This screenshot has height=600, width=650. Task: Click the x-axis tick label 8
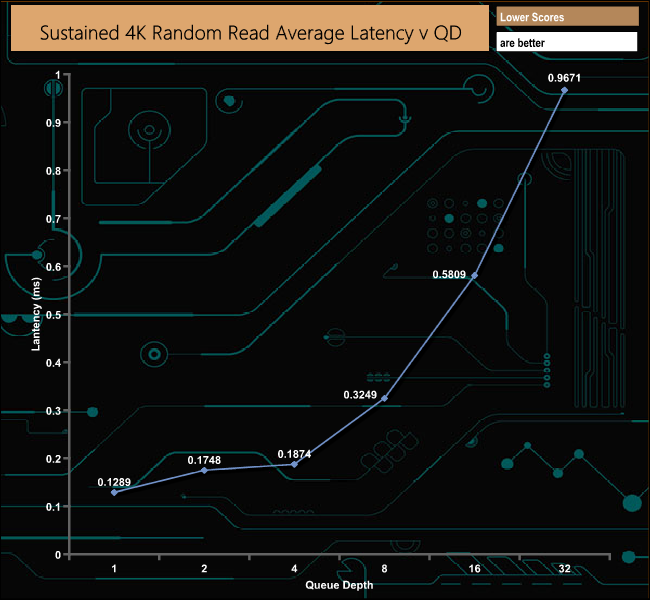coord(384,568)
